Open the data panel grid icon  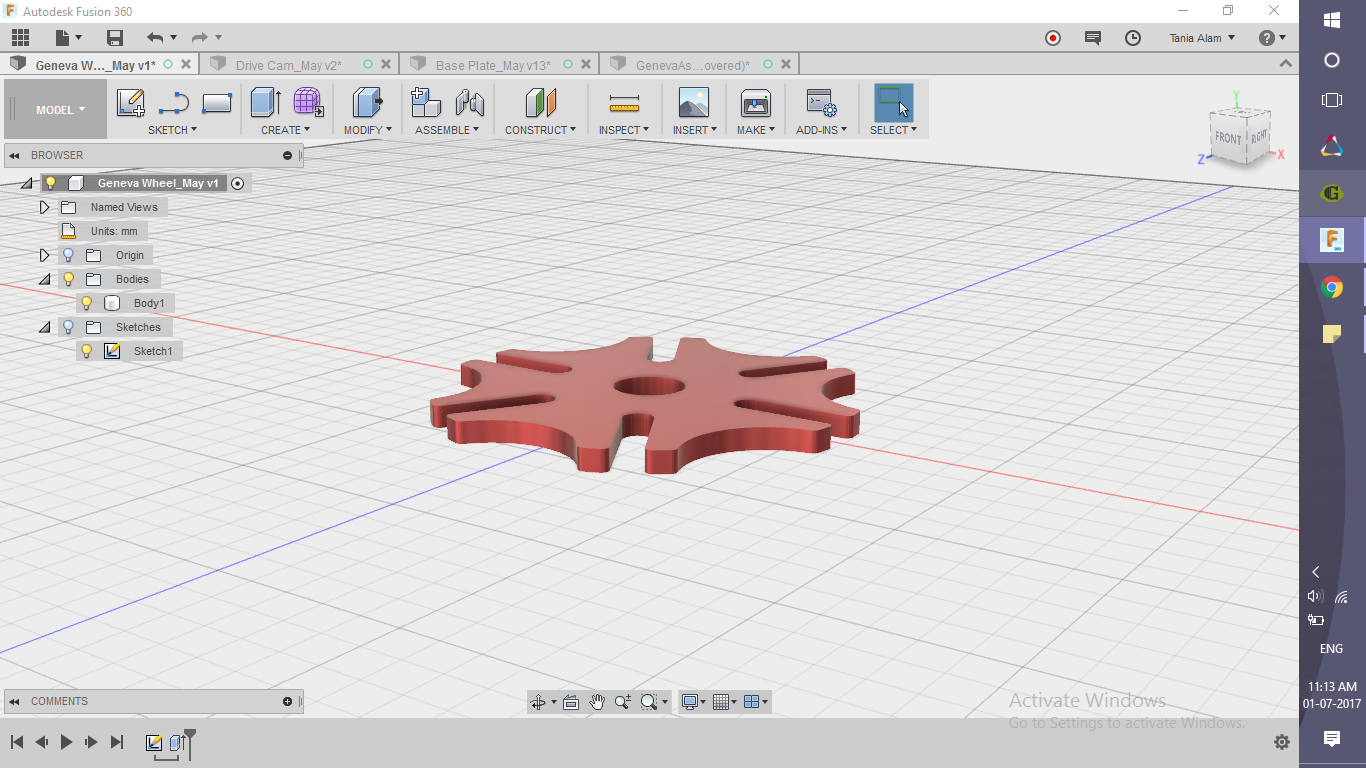(20, 38)
